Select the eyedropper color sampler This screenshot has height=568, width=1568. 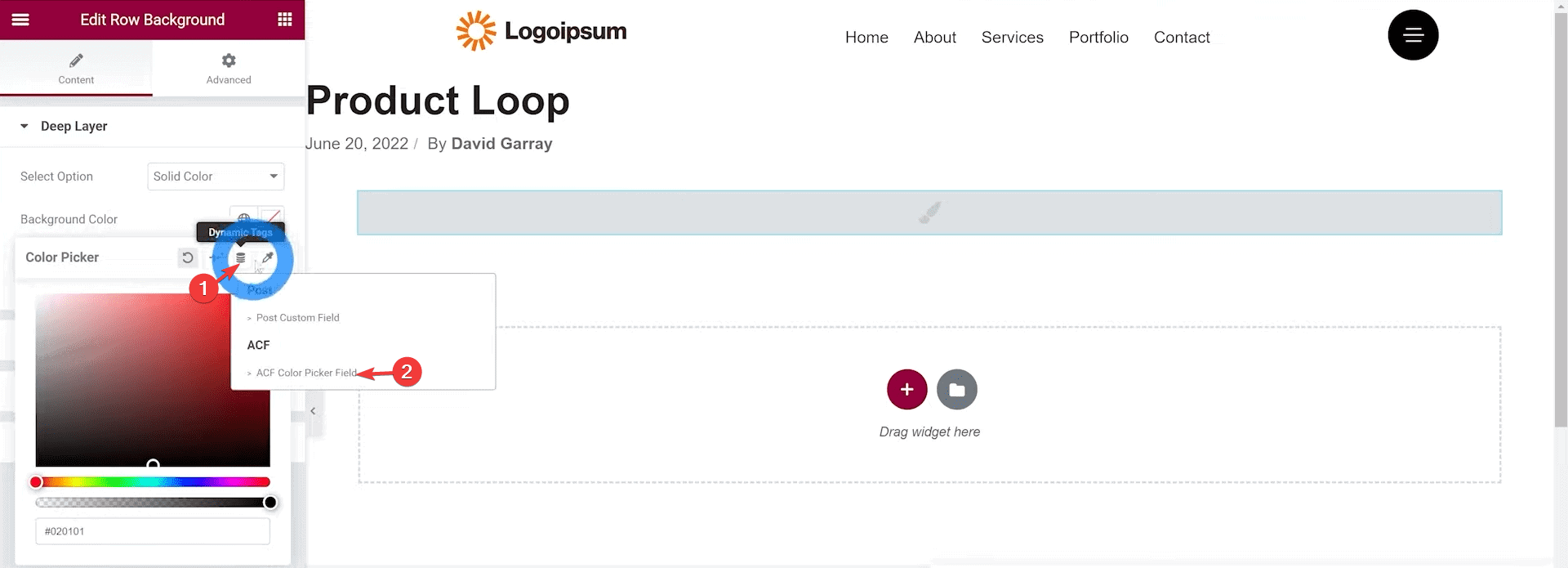[x=268, y=257]
